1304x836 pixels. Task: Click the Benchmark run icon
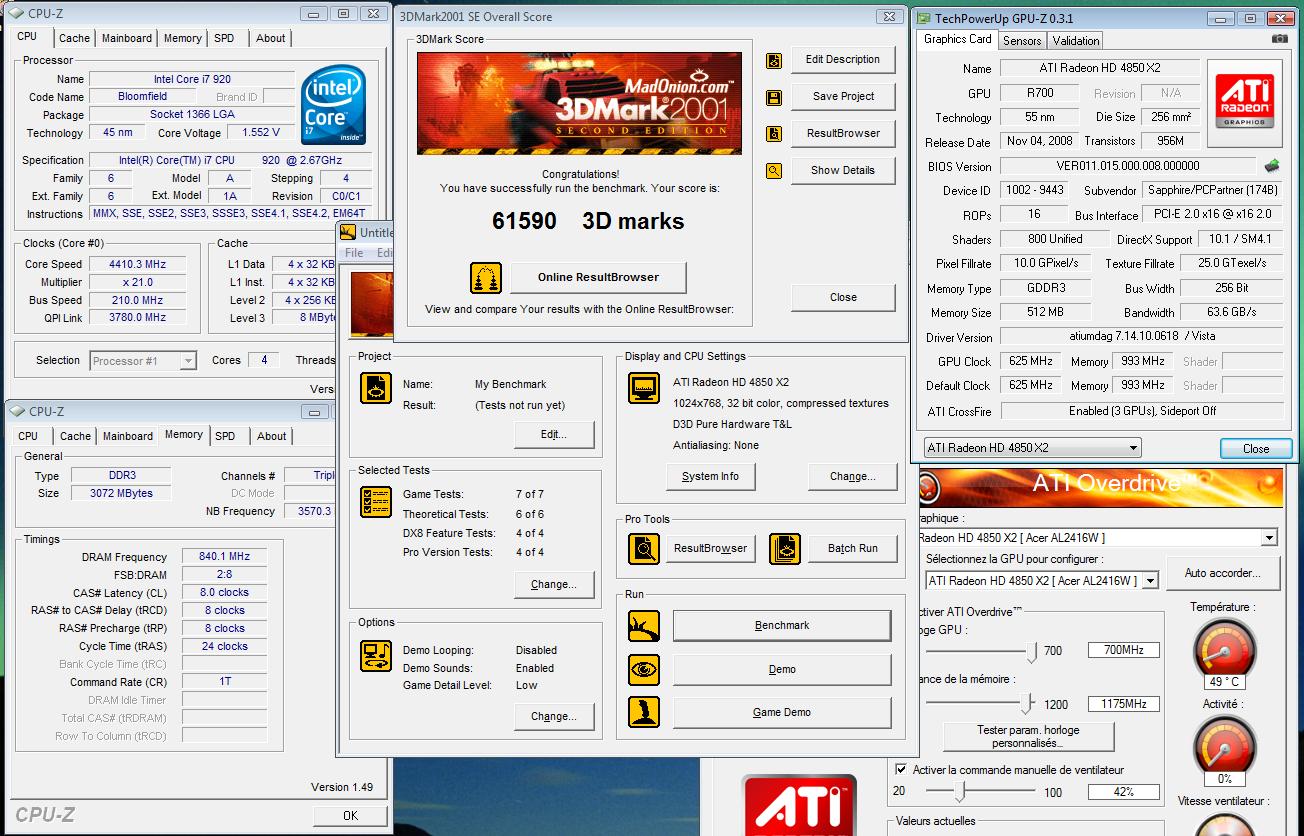(644, 626)
